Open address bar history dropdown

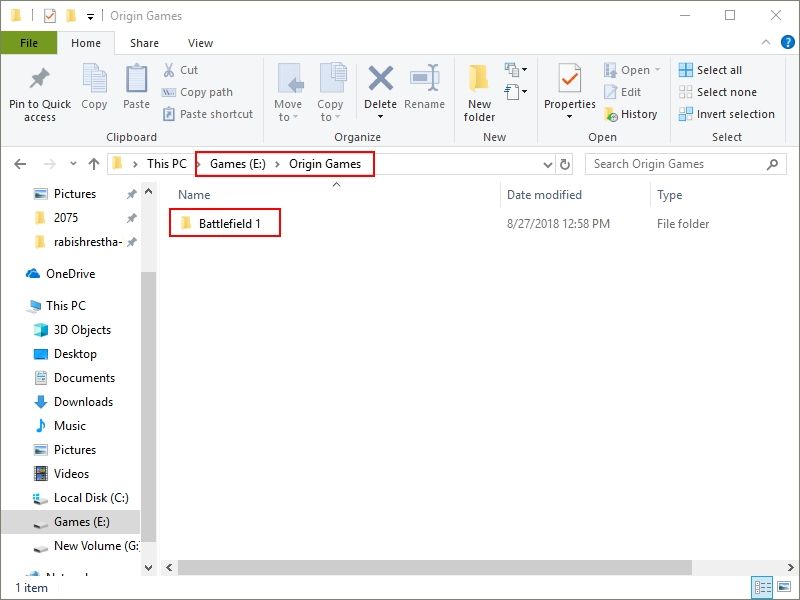tap(547, 164)
